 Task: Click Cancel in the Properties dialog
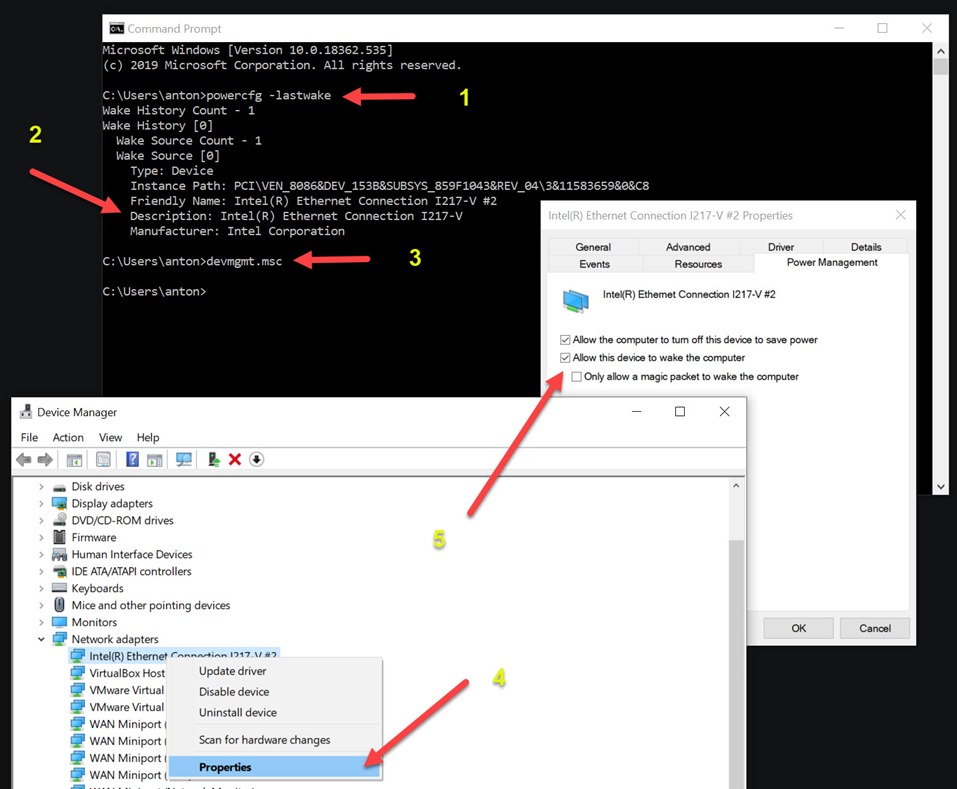click(874, 628)
